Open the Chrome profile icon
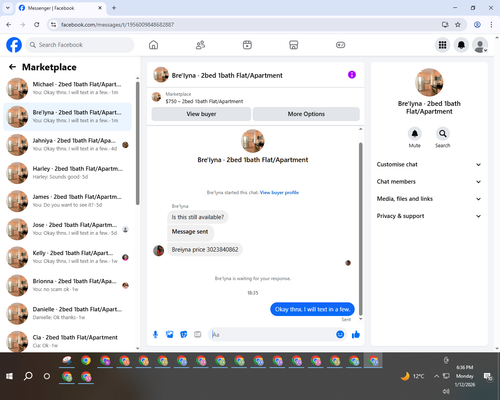Screen dimensions: 500x400 pos(477,24)
